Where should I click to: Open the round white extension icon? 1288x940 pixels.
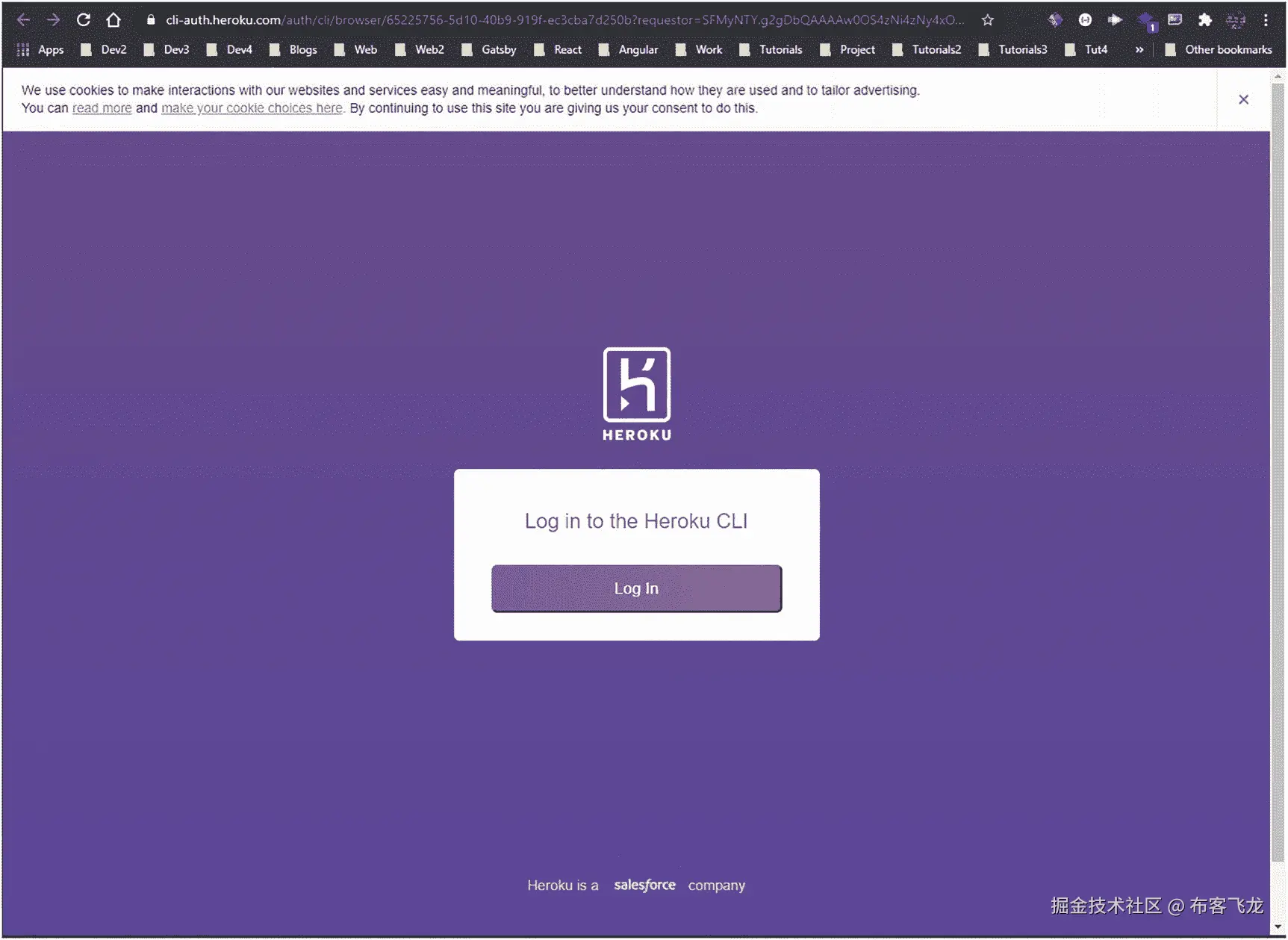click(1085, 20)
